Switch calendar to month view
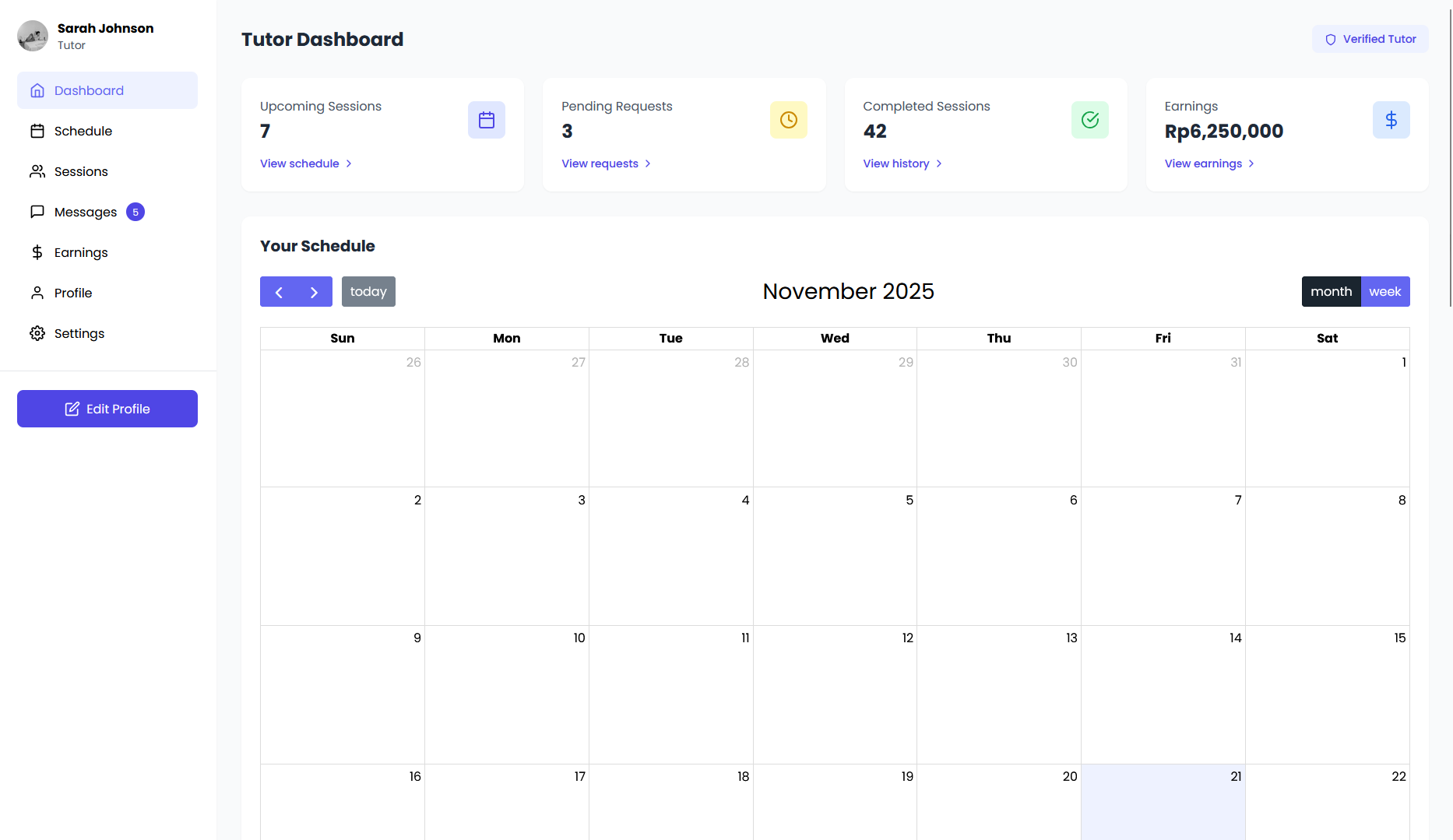 (x=1331, y=292)
